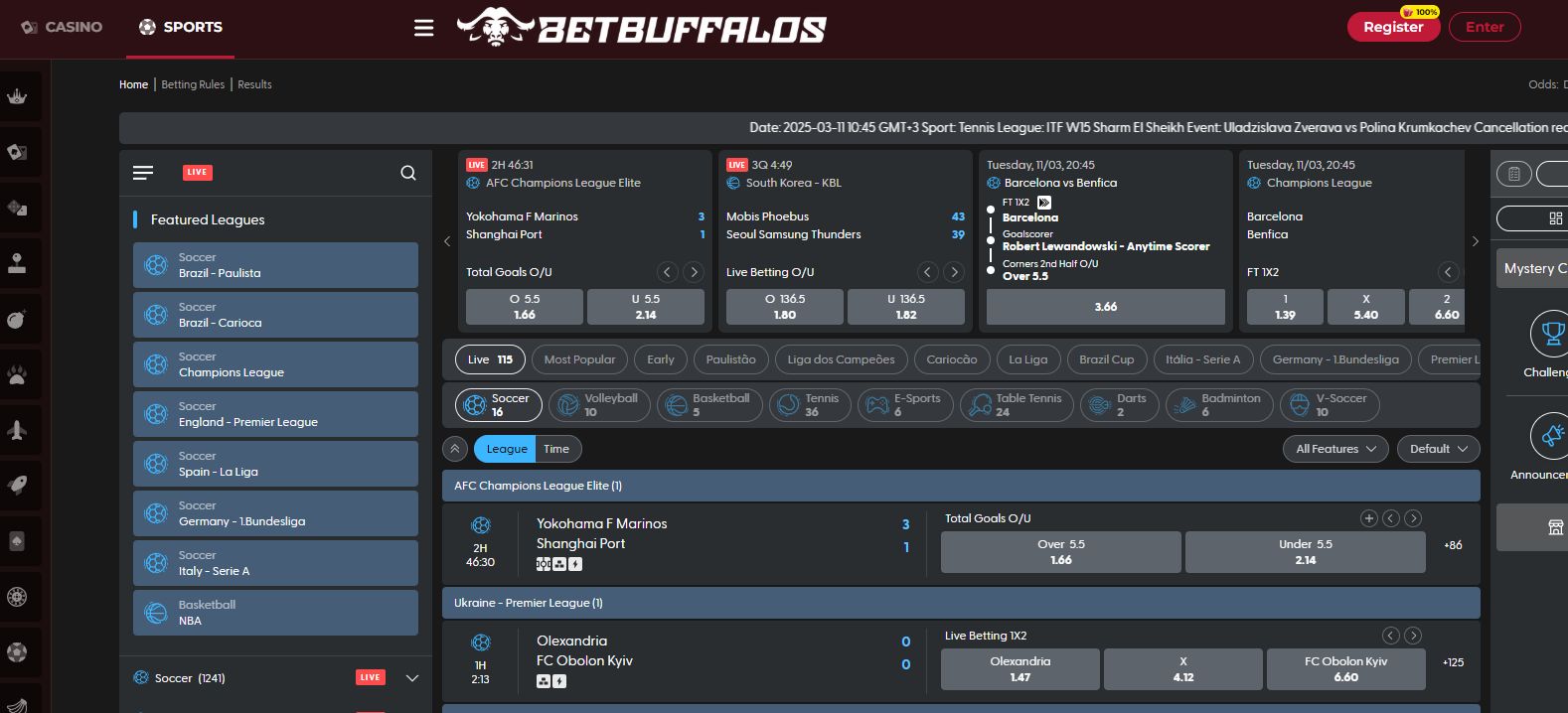Open the Betting Rules link
Screen dimensions: 1568x713
[x=193, y=84]
